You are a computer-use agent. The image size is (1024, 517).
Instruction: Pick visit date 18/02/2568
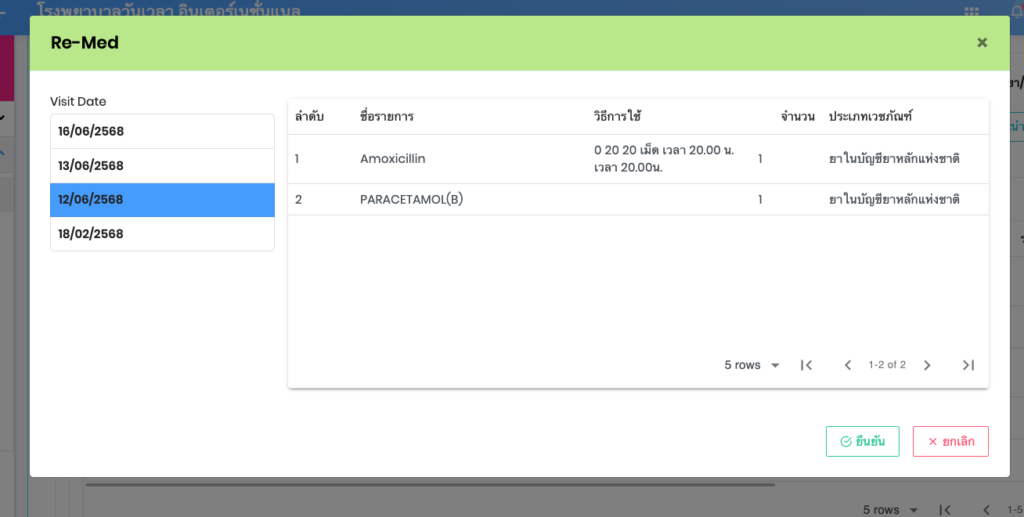(x=162, y=233)
